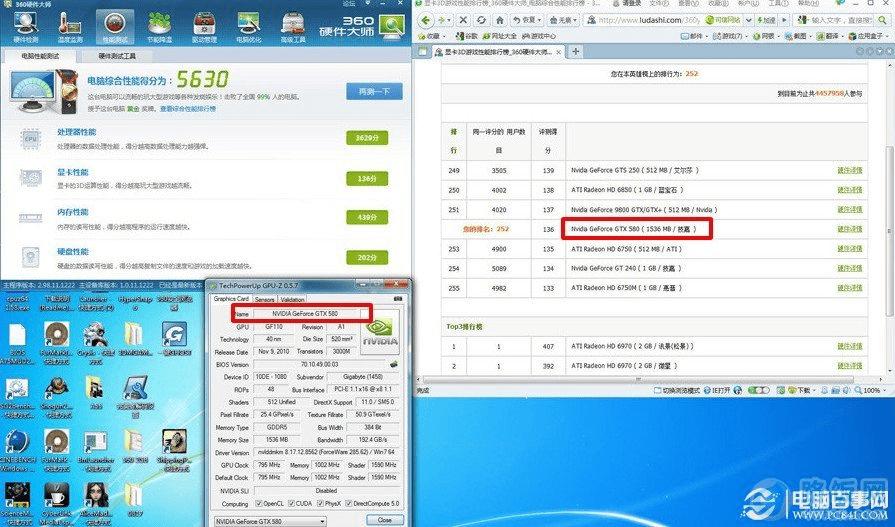The height and width of the screenshot is (527, 895).
Task: Click the 3629分 processor score badge
Action: (367, 138)
